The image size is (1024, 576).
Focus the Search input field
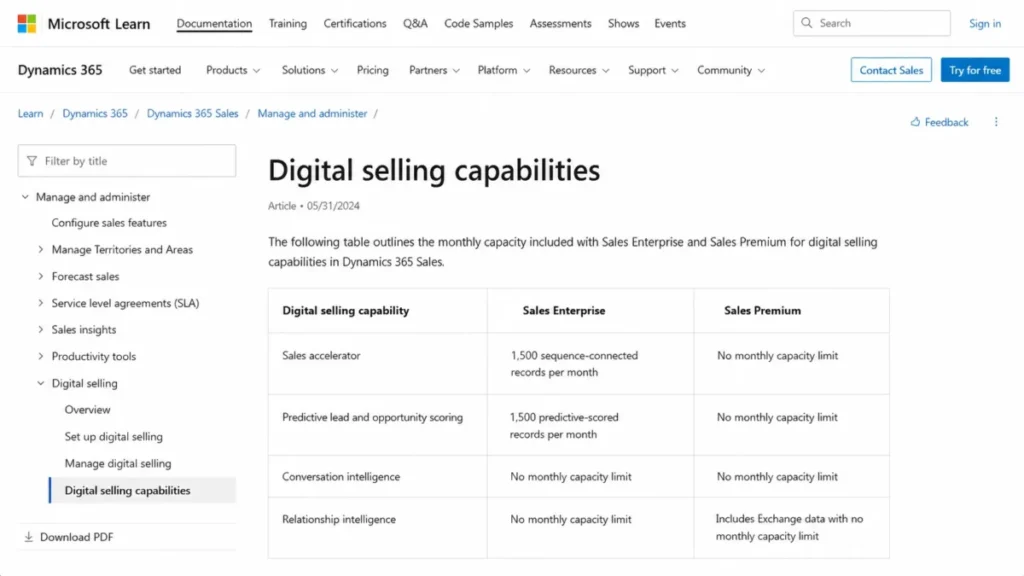[x=872, y=23]
